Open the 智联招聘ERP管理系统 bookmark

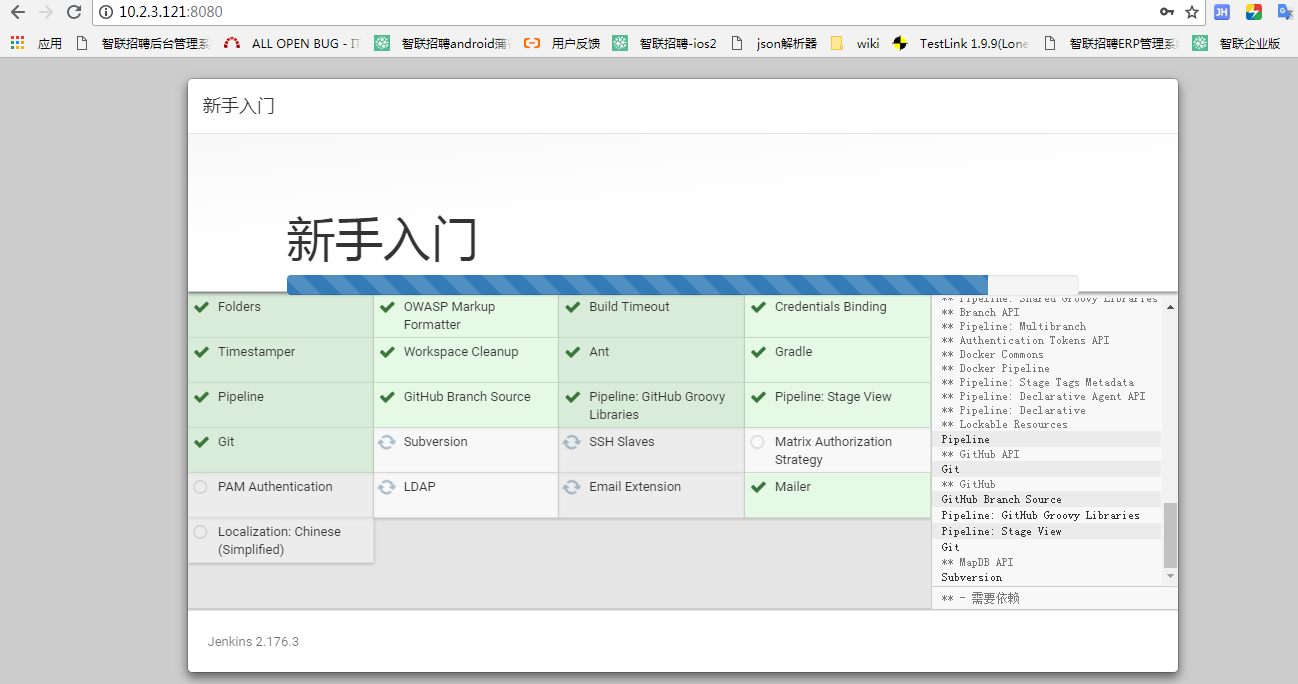tap(1111, 43)
